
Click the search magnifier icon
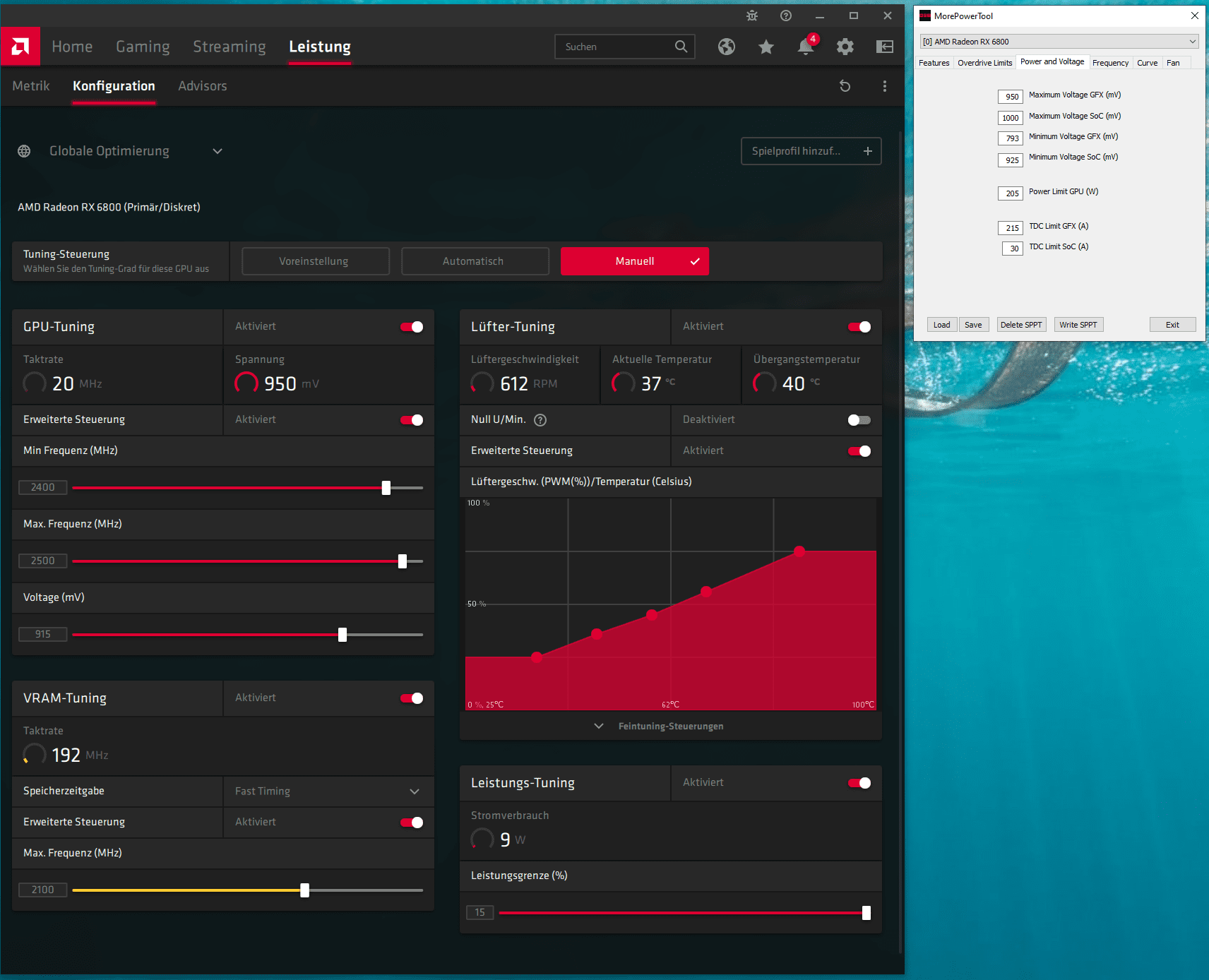tap(681, 47)
